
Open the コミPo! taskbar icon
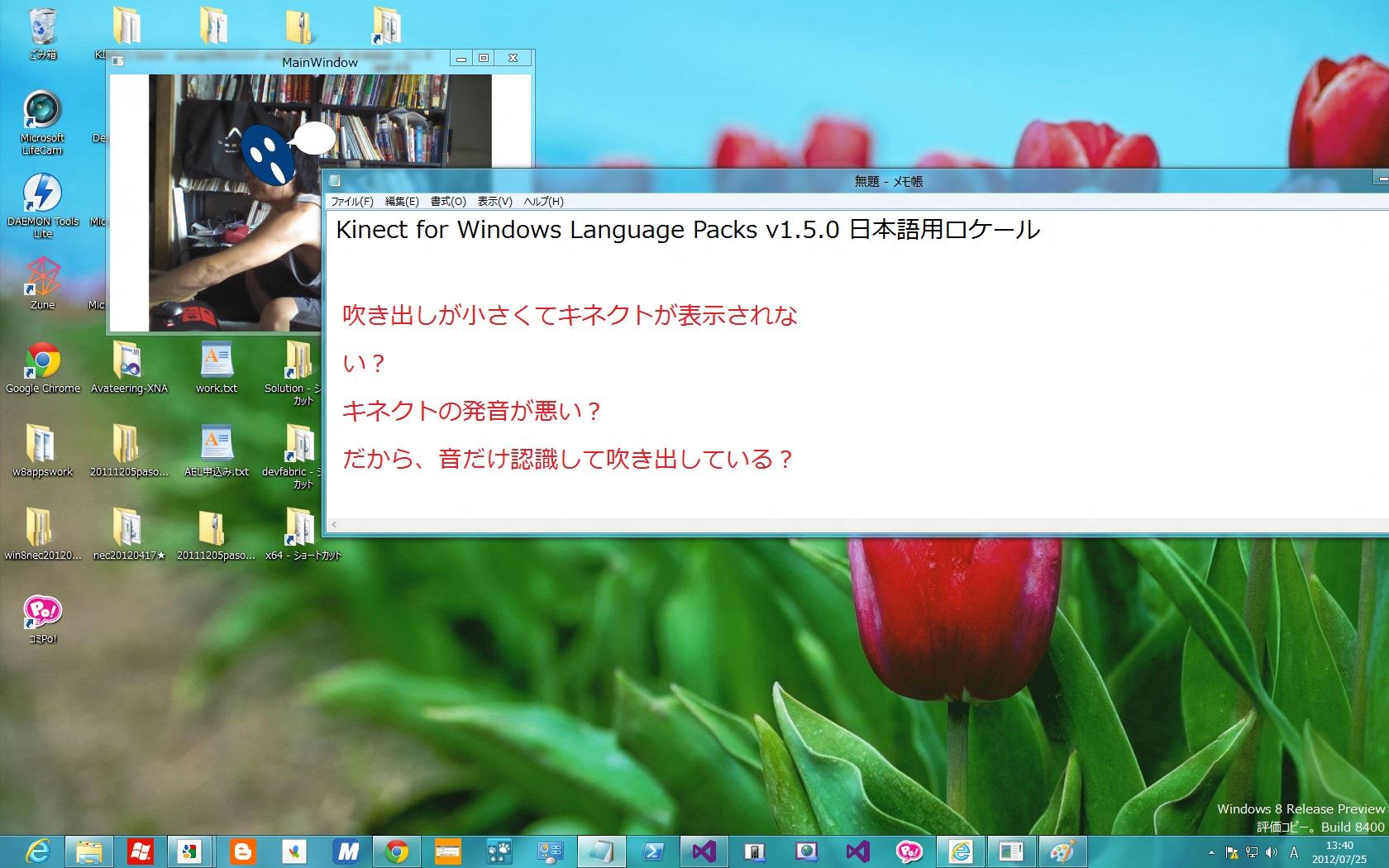(909, 851)
